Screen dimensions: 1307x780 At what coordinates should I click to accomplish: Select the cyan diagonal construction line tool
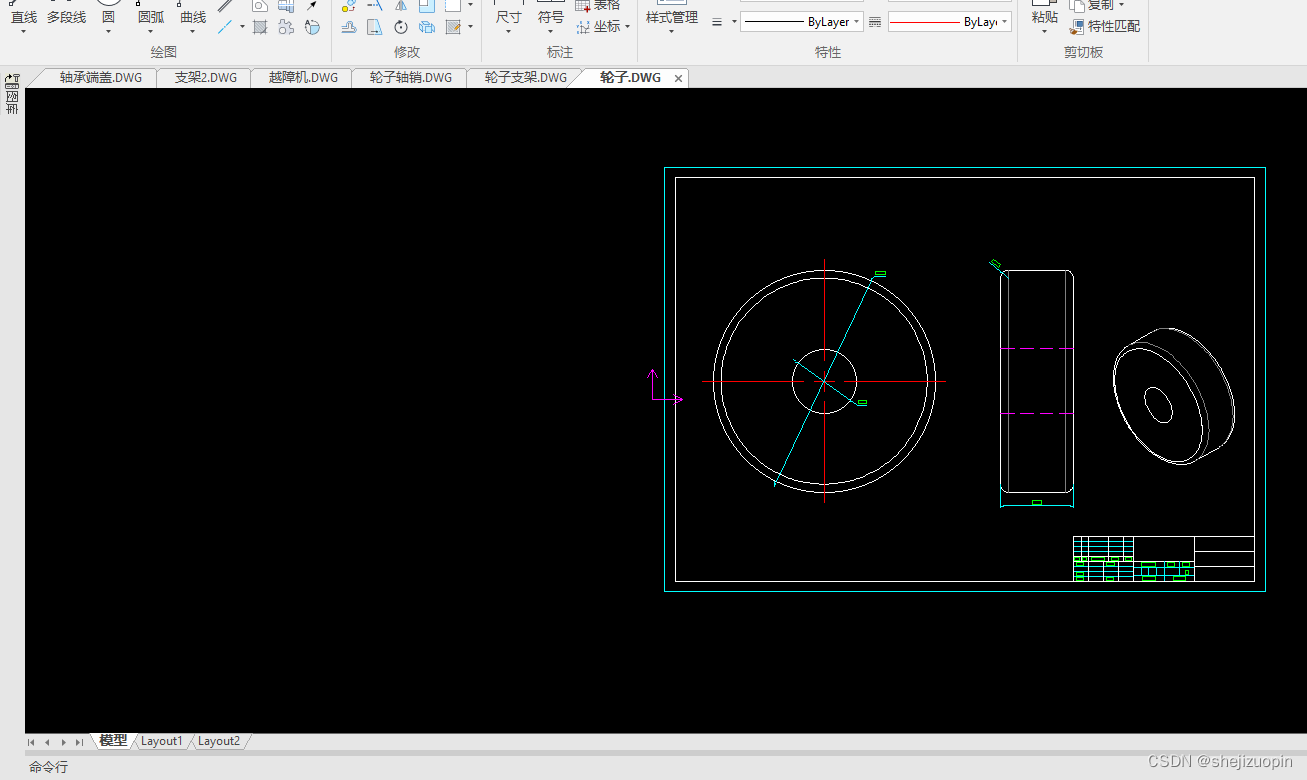click(x=226, y=27)
